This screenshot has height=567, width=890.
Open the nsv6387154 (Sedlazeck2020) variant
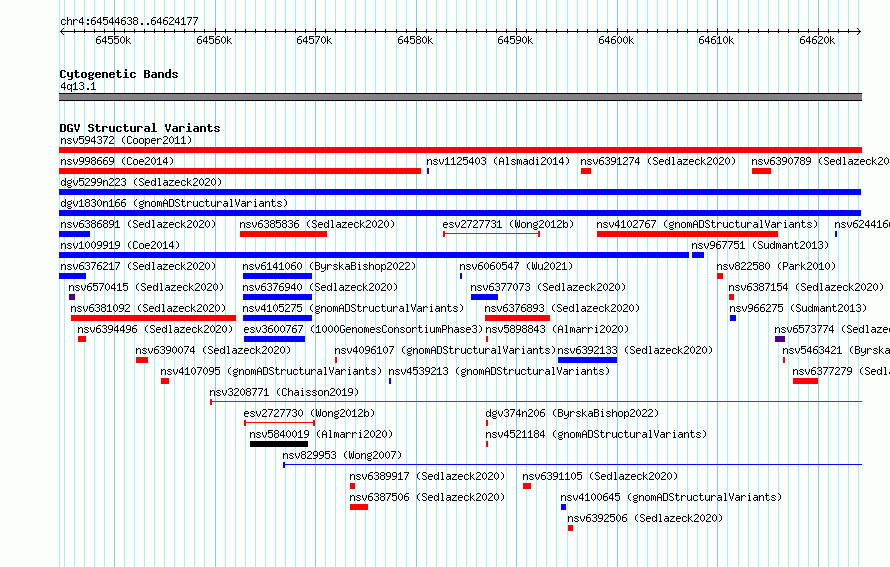(806, 287)
